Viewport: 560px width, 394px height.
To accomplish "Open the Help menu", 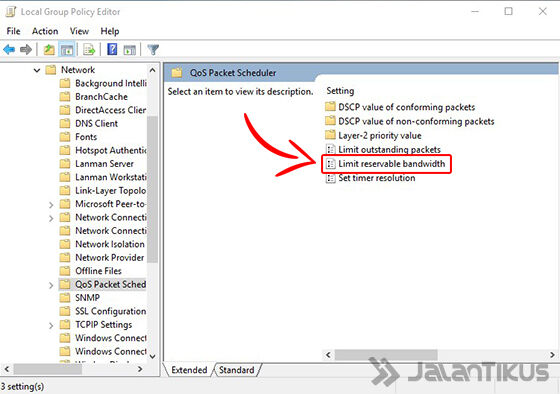I will pyautogui.click(x=110, y=31).
